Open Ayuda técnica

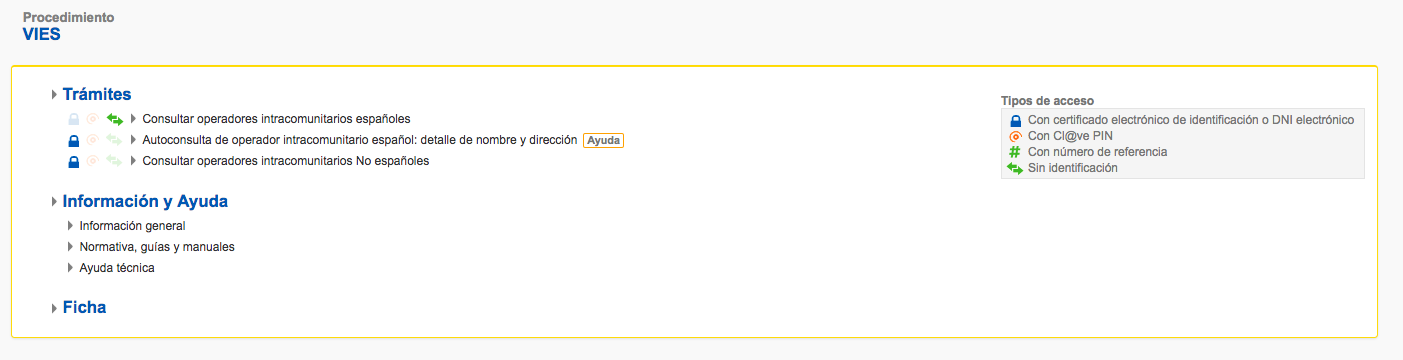click(117, 268)
